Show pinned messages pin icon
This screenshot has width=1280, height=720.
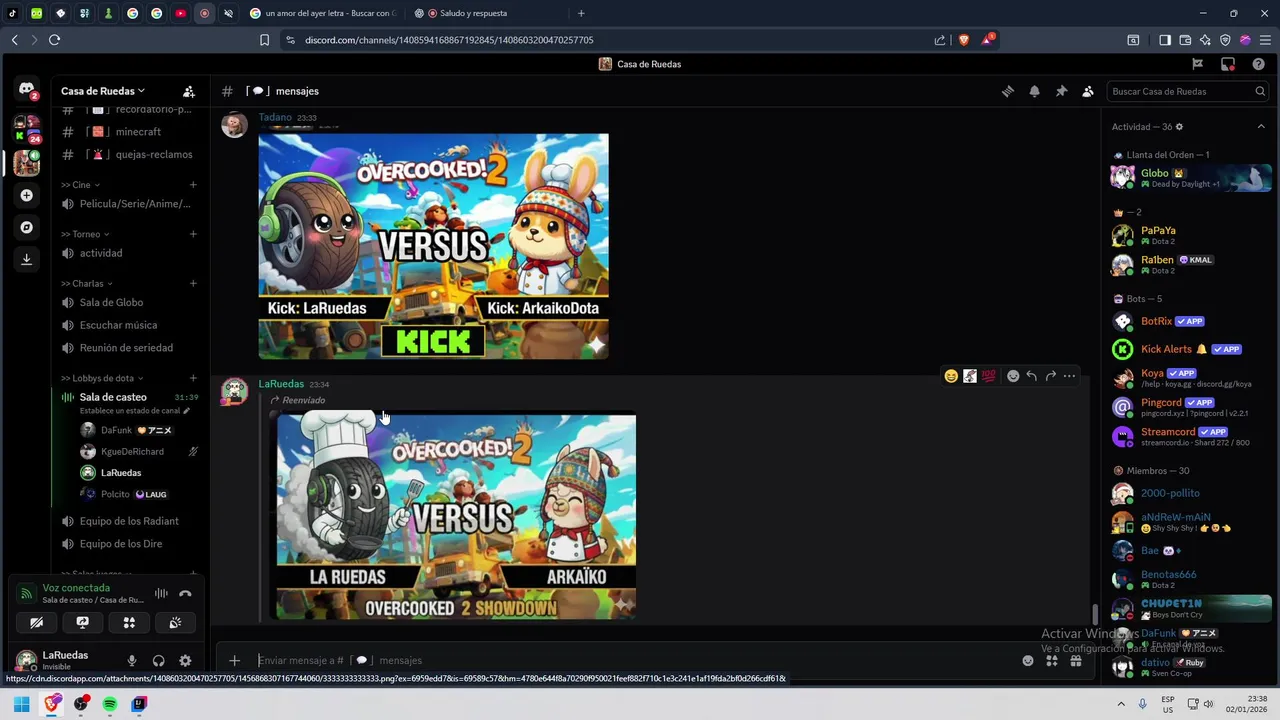1061,91
